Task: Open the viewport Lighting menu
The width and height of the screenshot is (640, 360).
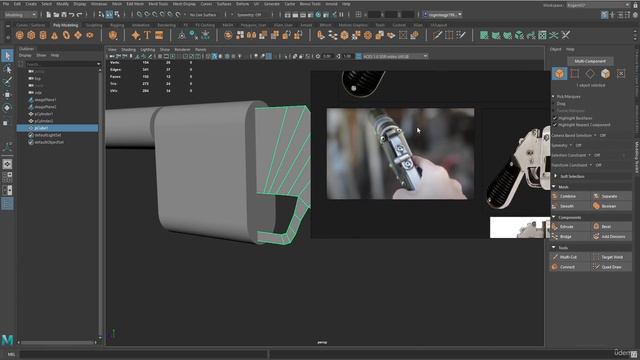Action: tap(148, 50)
